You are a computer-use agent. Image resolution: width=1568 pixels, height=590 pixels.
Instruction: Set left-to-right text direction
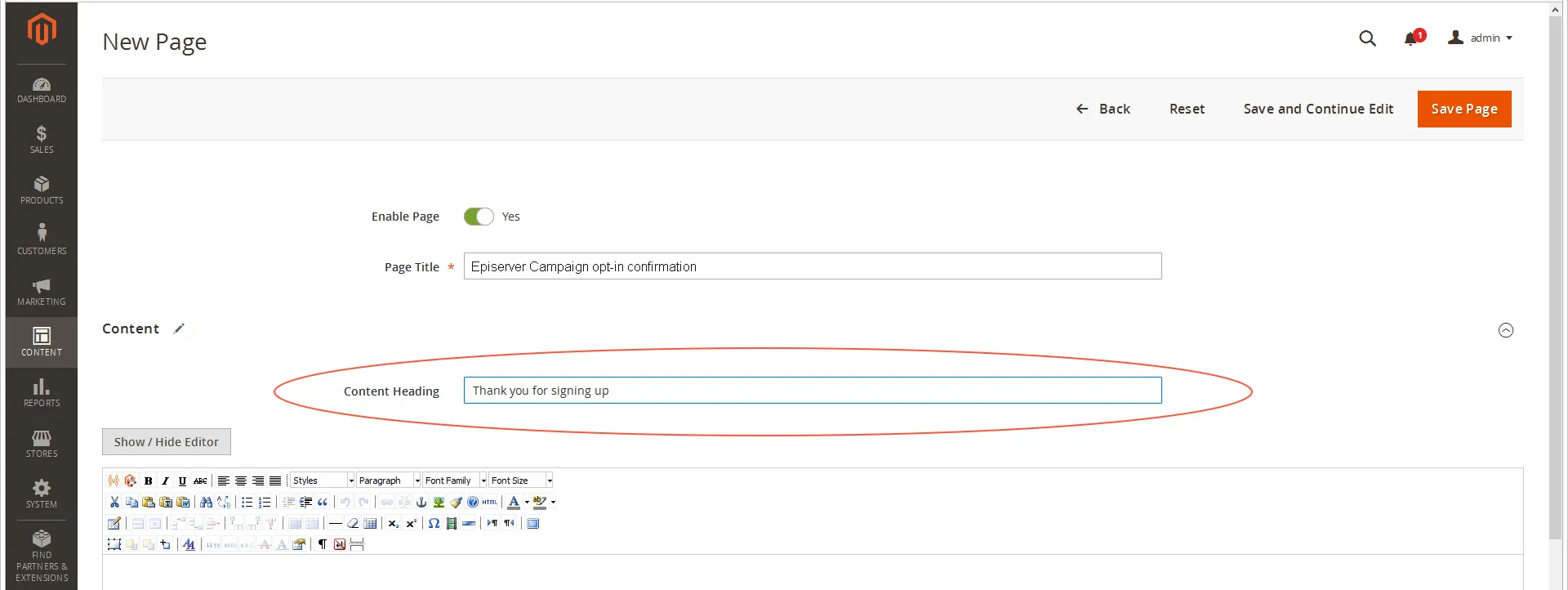pos(492,523)
